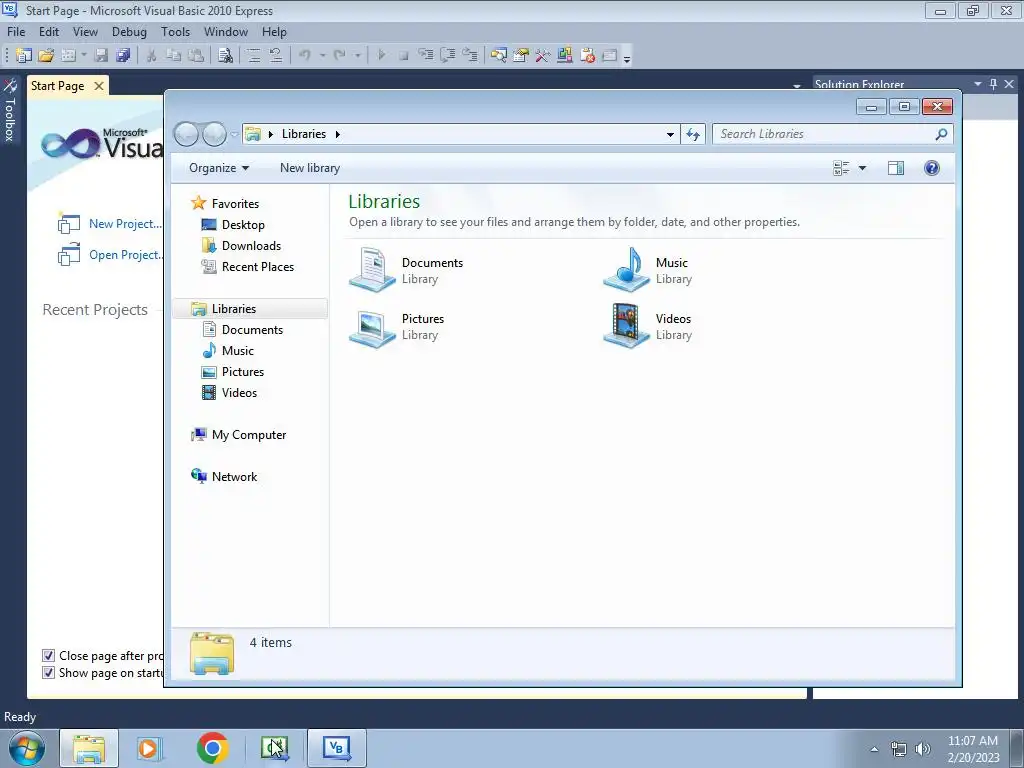1024x768 pixels.
Task: Select My Computer in navigation pane
Action: [x=248, y=435]
